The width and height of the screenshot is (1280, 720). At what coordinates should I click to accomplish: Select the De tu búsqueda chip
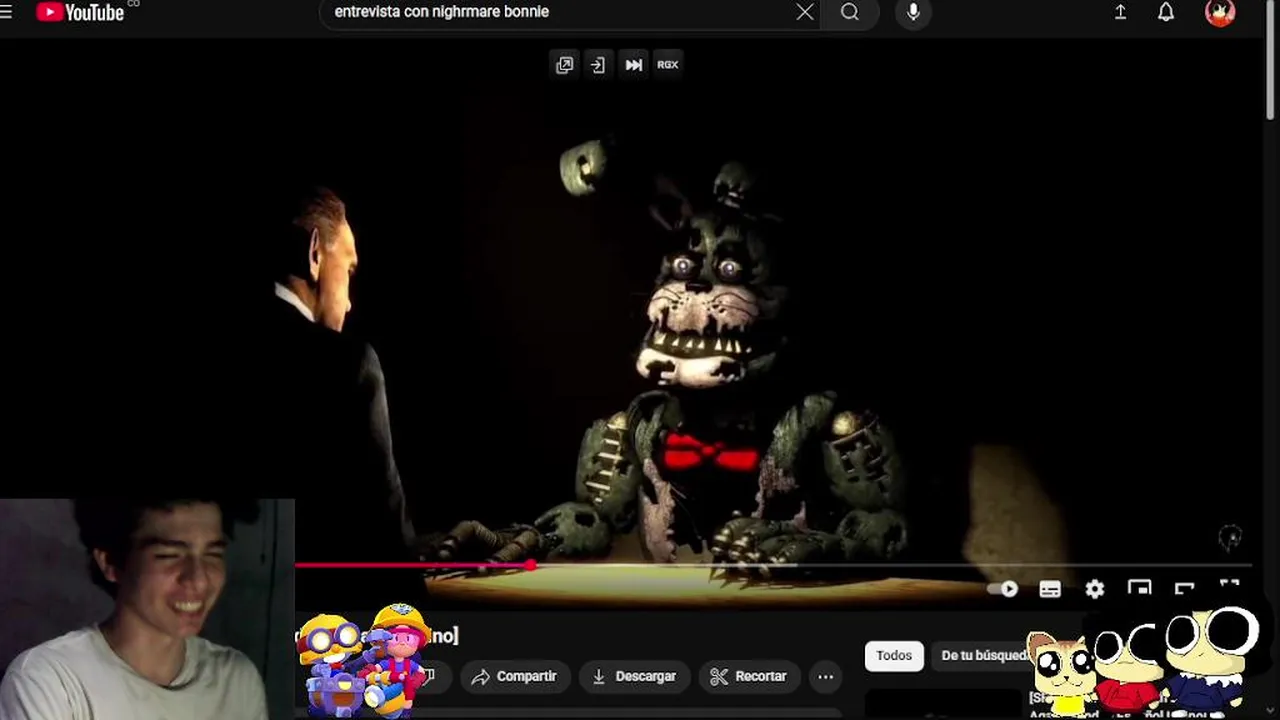pyautogui.click(x=983, y=655)
